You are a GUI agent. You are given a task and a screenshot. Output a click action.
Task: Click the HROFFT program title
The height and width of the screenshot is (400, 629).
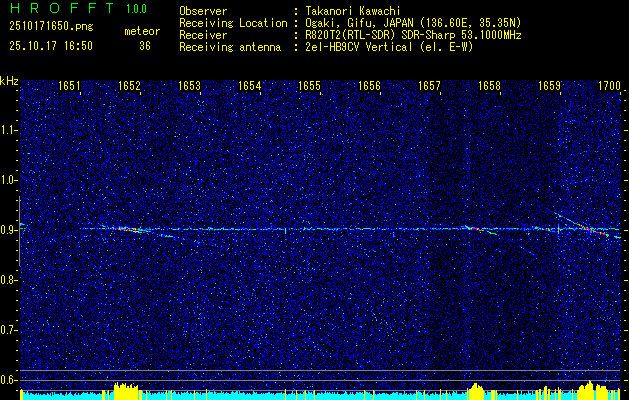click(x=62, y=8)
